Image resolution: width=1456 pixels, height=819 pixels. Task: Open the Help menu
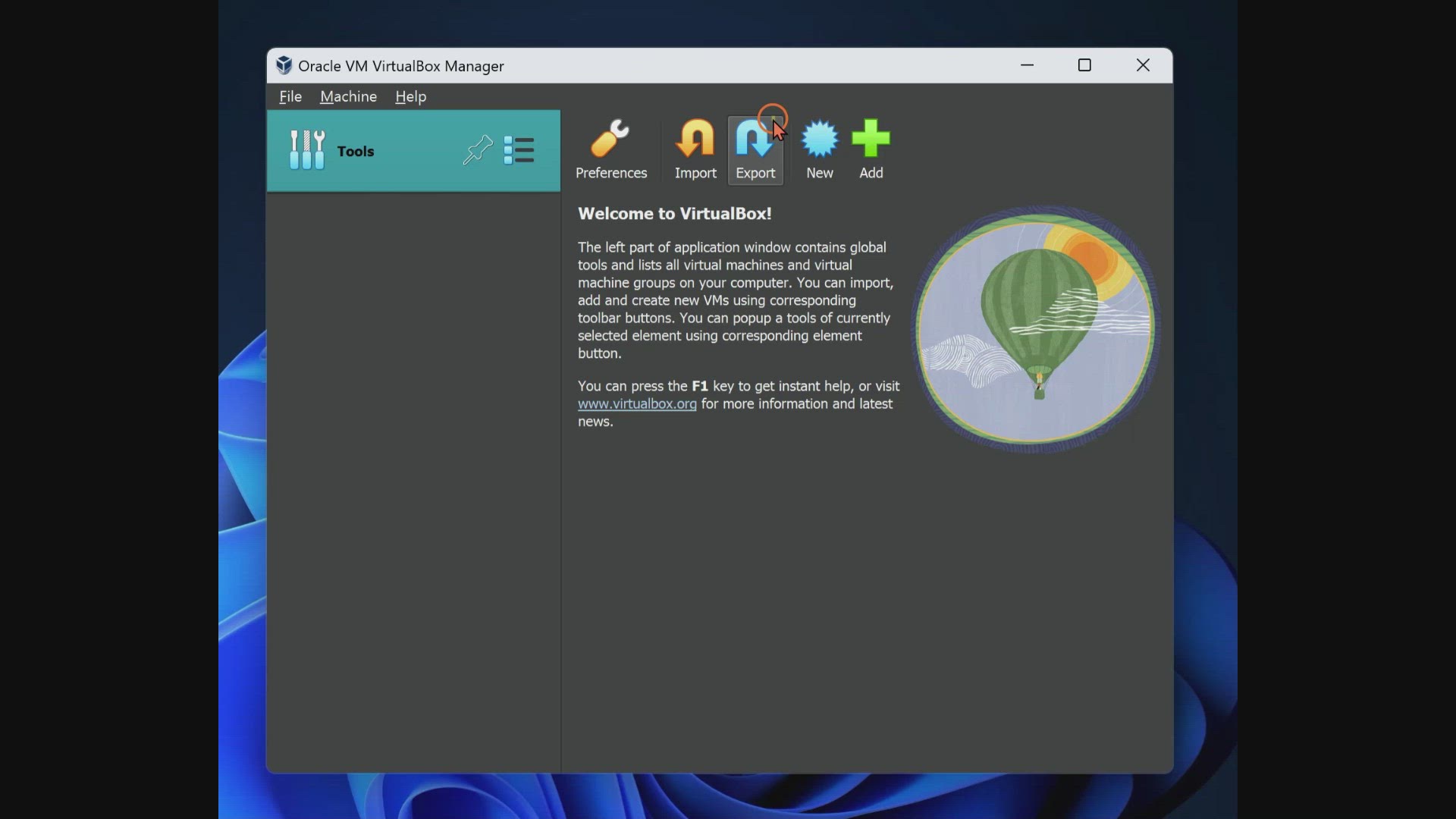(410, 96)
